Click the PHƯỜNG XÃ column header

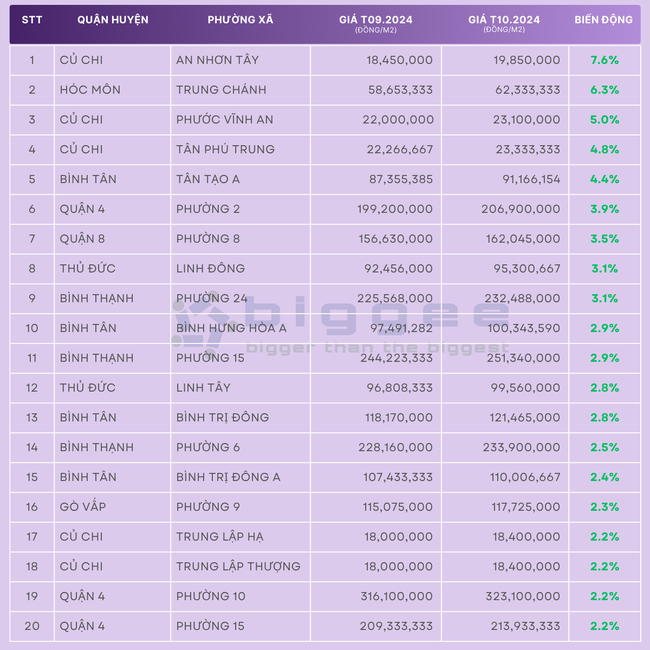click(240, 19)
